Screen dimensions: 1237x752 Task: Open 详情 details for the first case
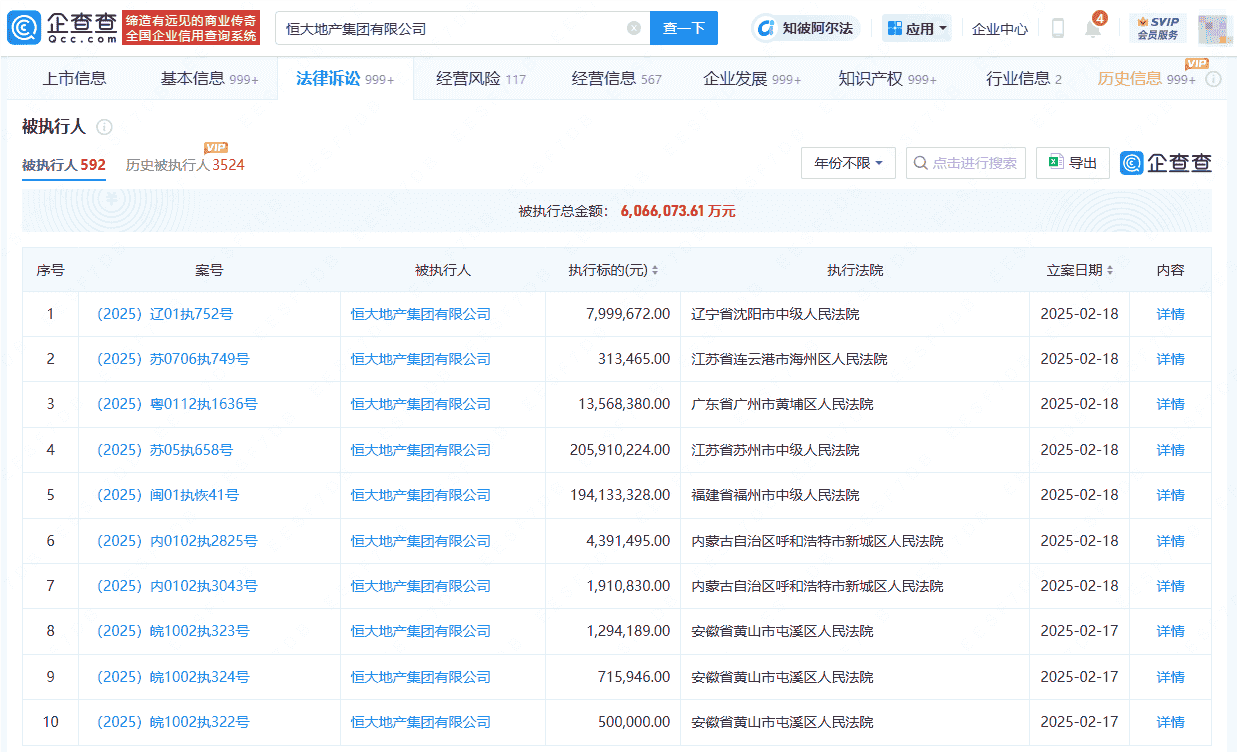pyautogui.click(x=1169, y=313)
